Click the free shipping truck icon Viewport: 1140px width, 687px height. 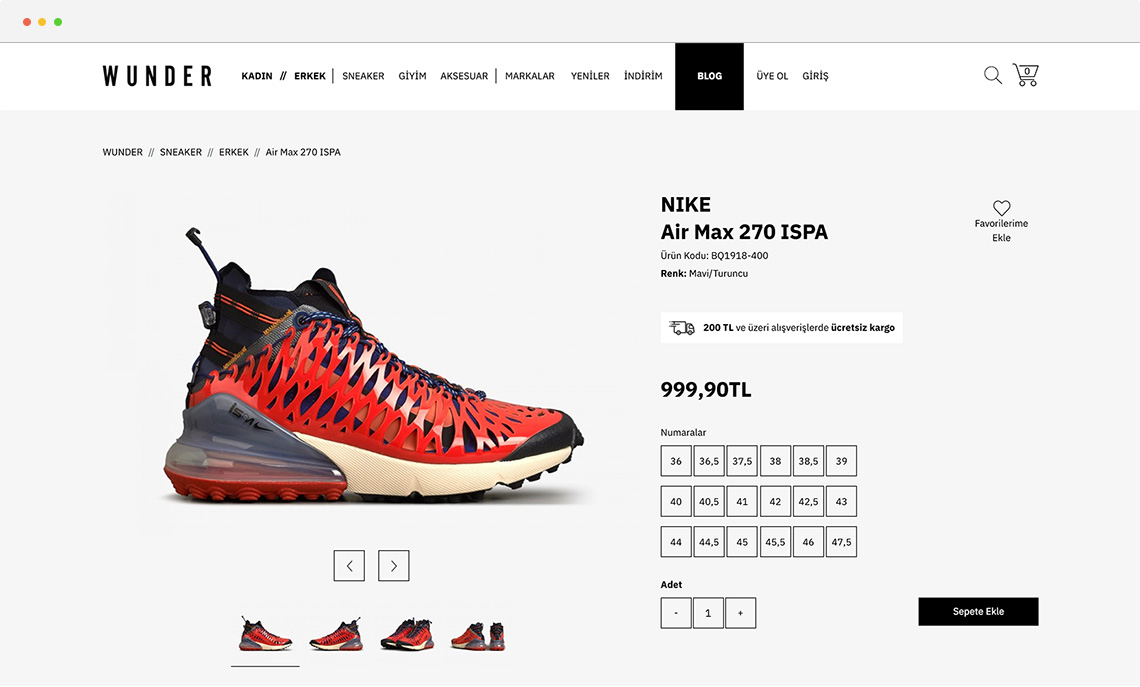(681, 328)
